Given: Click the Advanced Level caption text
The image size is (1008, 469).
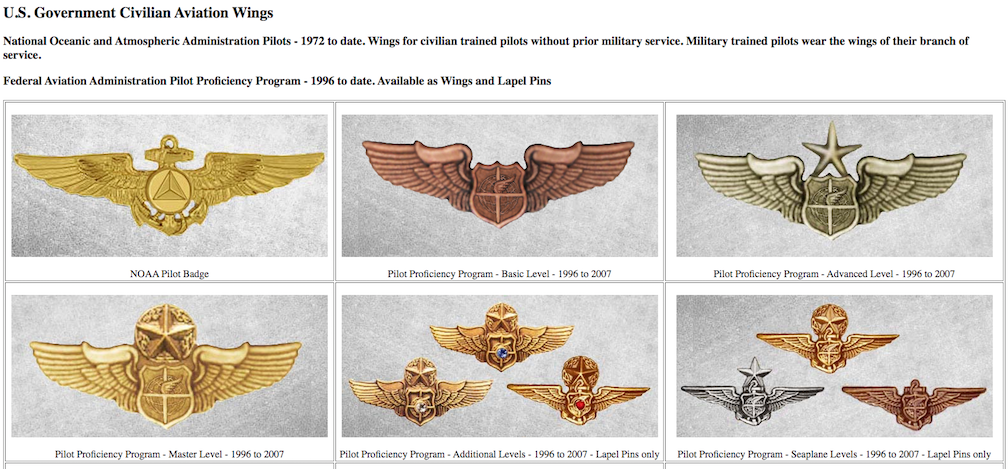Looking at the screenshot, I should point(834,274).
